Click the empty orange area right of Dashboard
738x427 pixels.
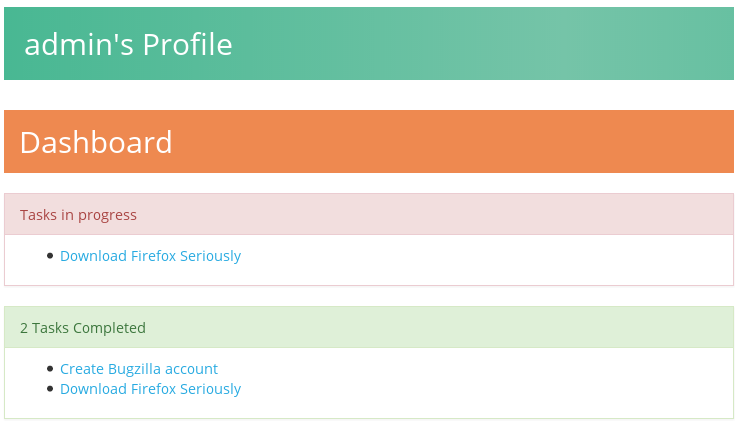tap(452, 142)
